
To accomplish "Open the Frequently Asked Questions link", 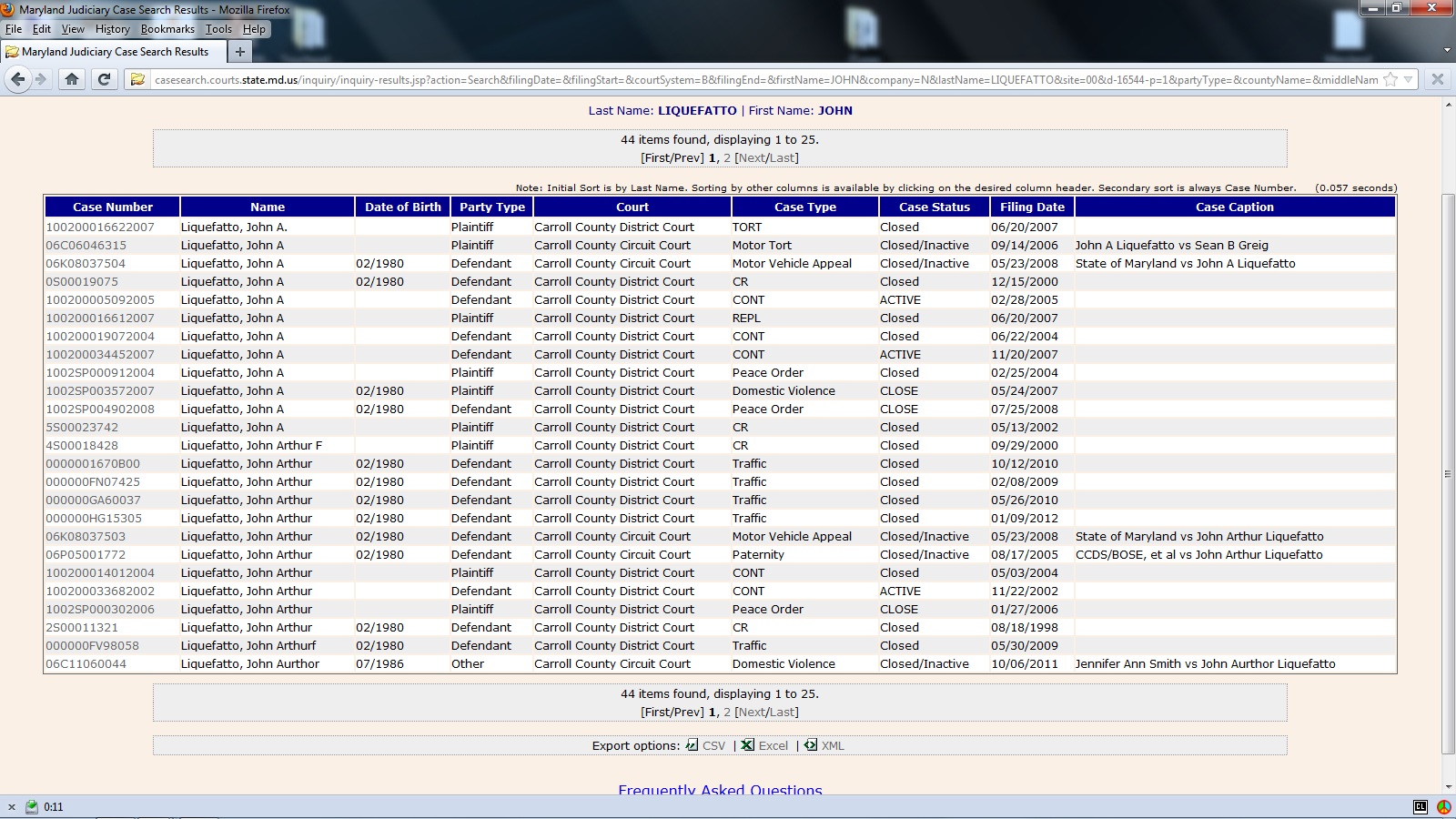I will (x=720, y=790).
